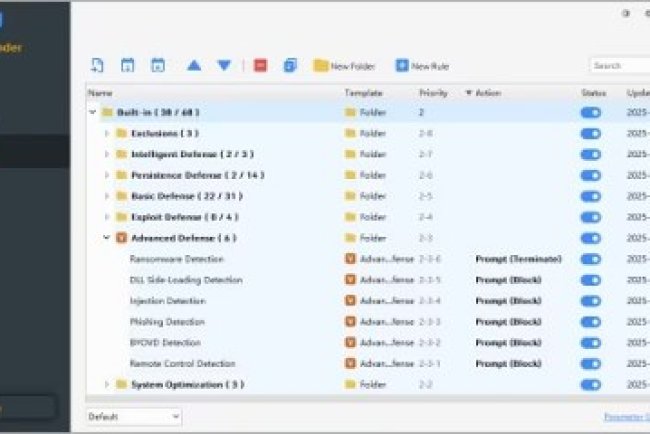The image size is (650, 434).
Task: Toggle Remote Control Detection status switch
Action: [591, 364]
